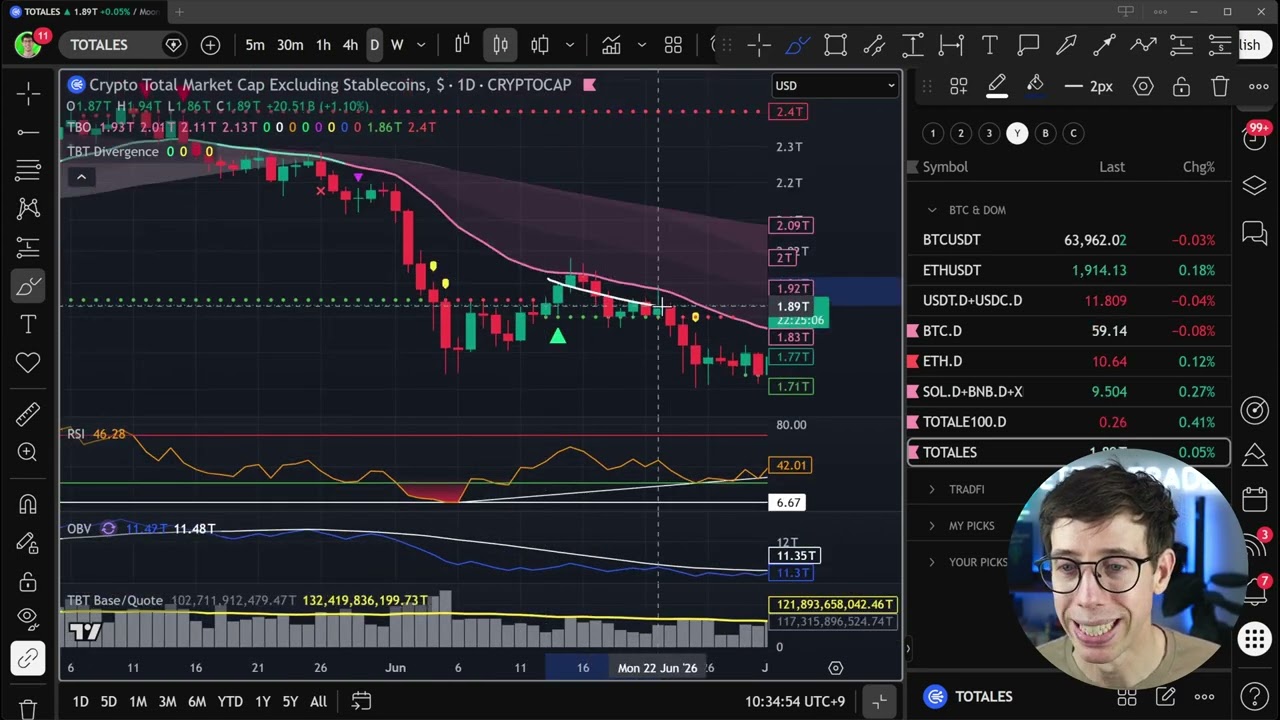Open more options in drawing toolbar

tap(1258, 87)
